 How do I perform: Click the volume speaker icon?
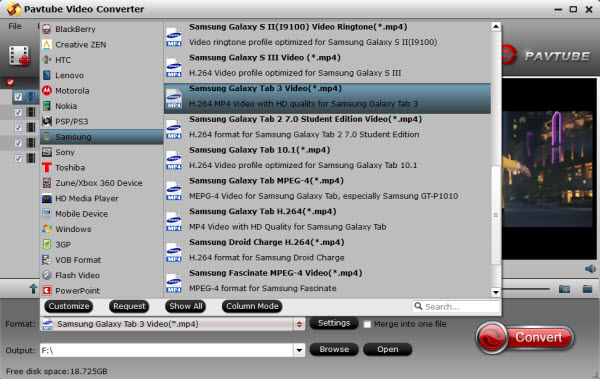[590, 269]
